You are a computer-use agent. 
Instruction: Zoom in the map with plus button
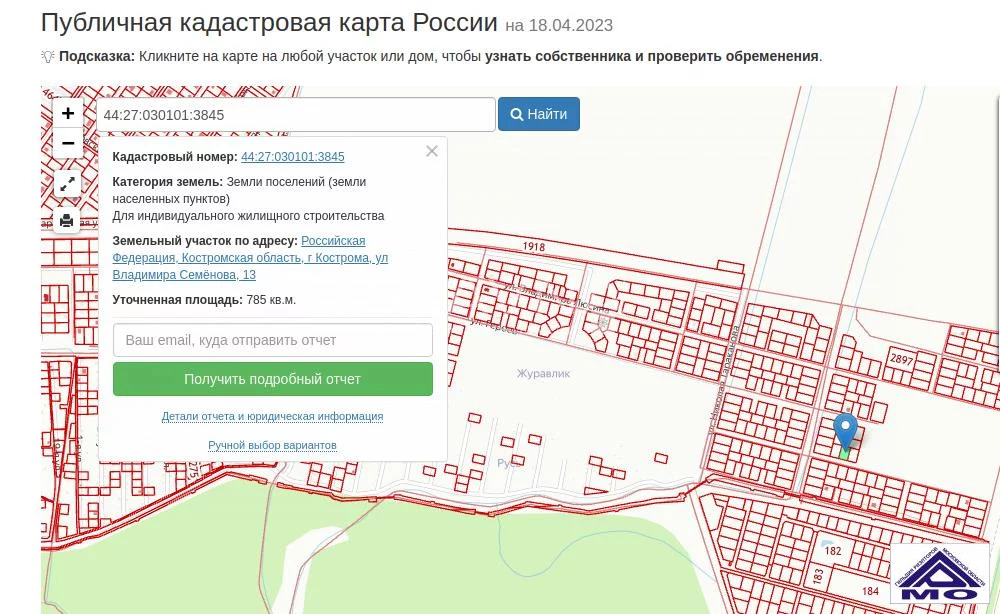coord(68,113)
